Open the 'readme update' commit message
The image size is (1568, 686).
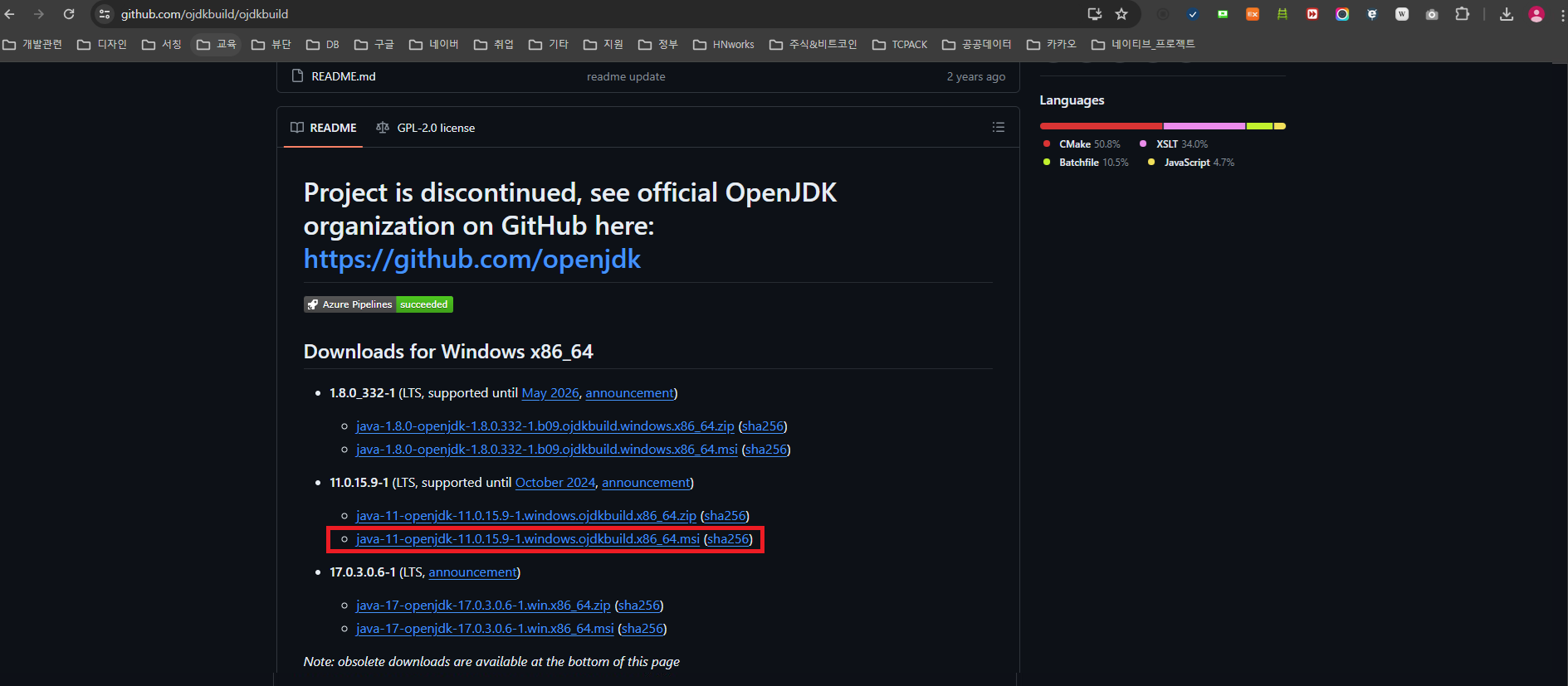(626, 76)
